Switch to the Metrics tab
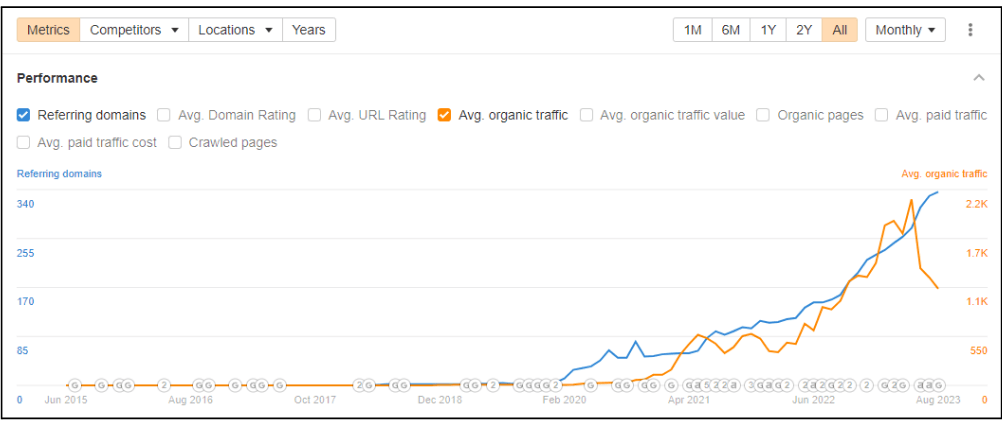This screenshot has height=430, width=1002. [x=48, y=30]
